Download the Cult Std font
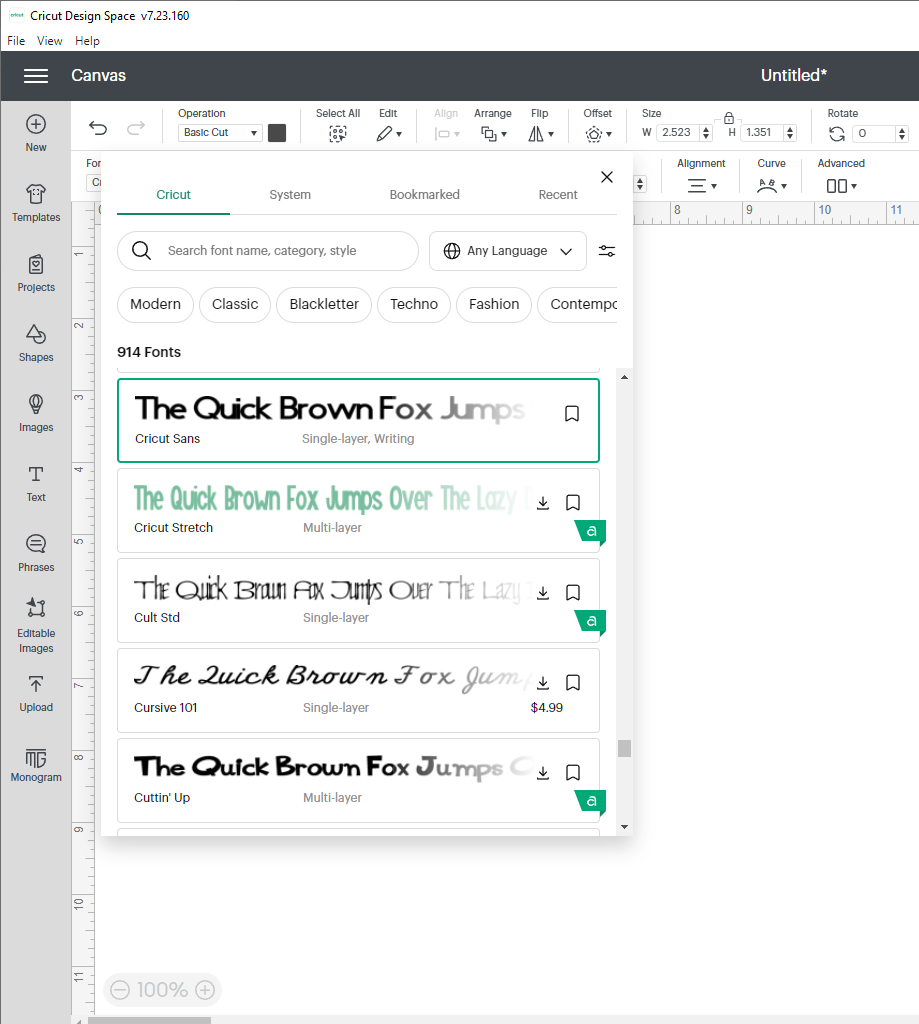This screenshot has height=1024, width=919. (543, 593)
